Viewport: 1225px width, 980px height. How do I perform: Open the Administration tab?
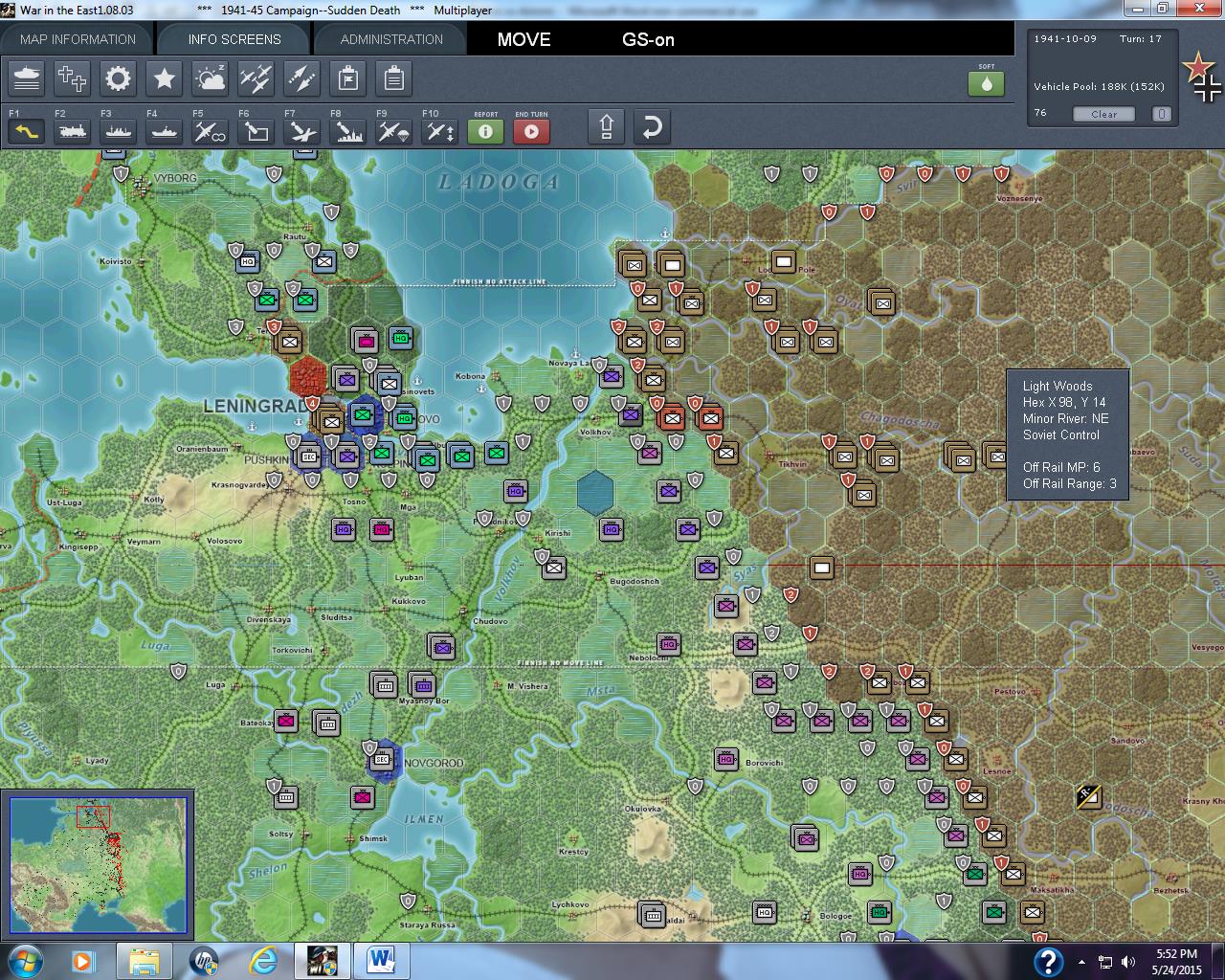391,39
